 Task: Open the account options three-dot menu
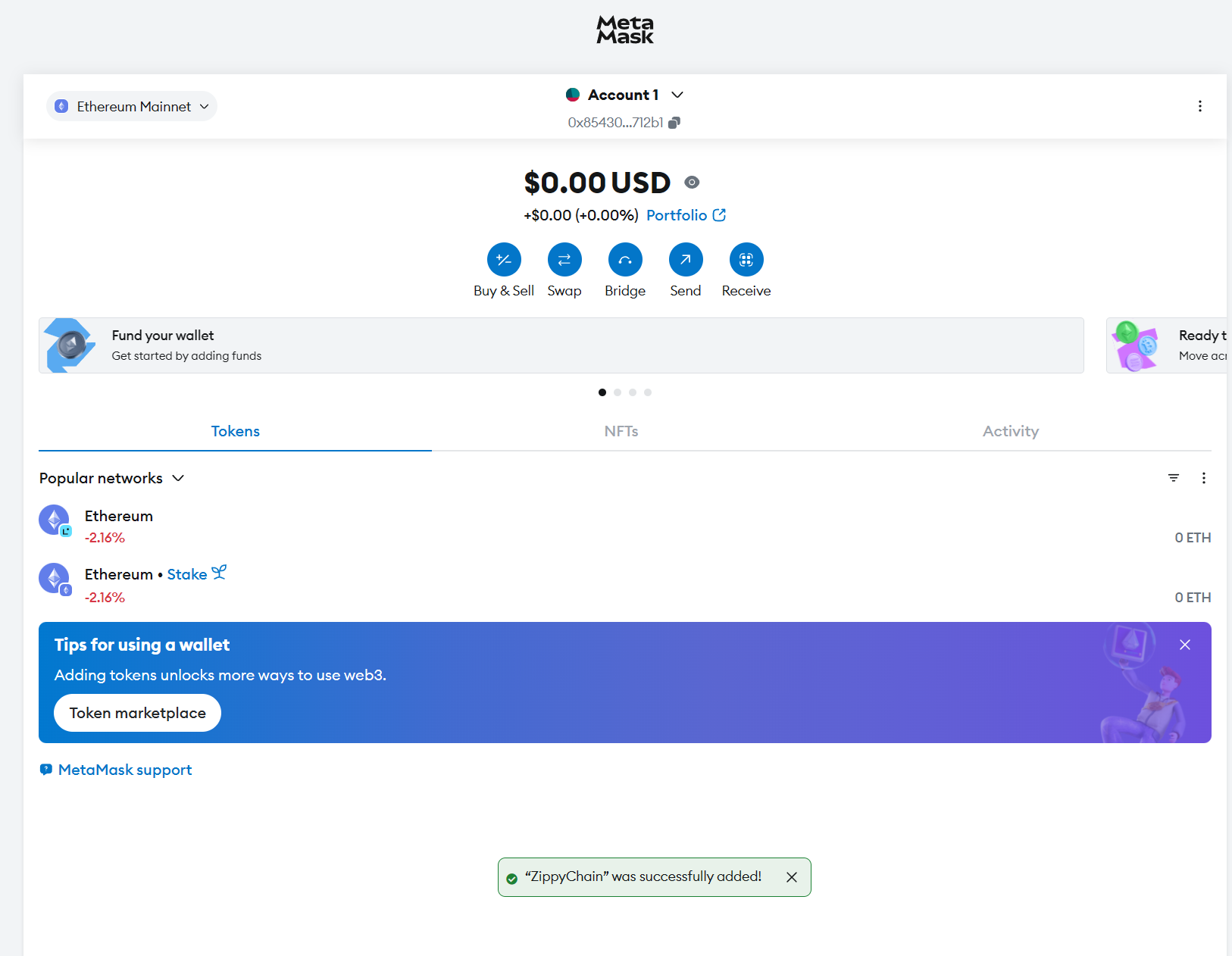tap(1199, 106)
